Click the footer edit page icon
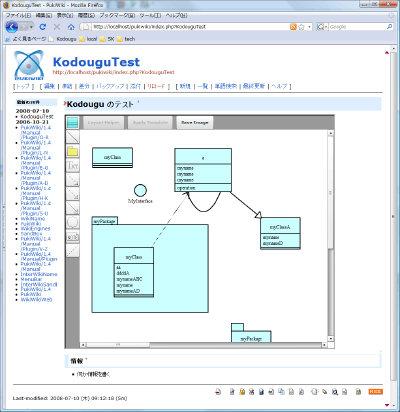The image size is (400, 412). pyautogui.click(x=232, y=392)
